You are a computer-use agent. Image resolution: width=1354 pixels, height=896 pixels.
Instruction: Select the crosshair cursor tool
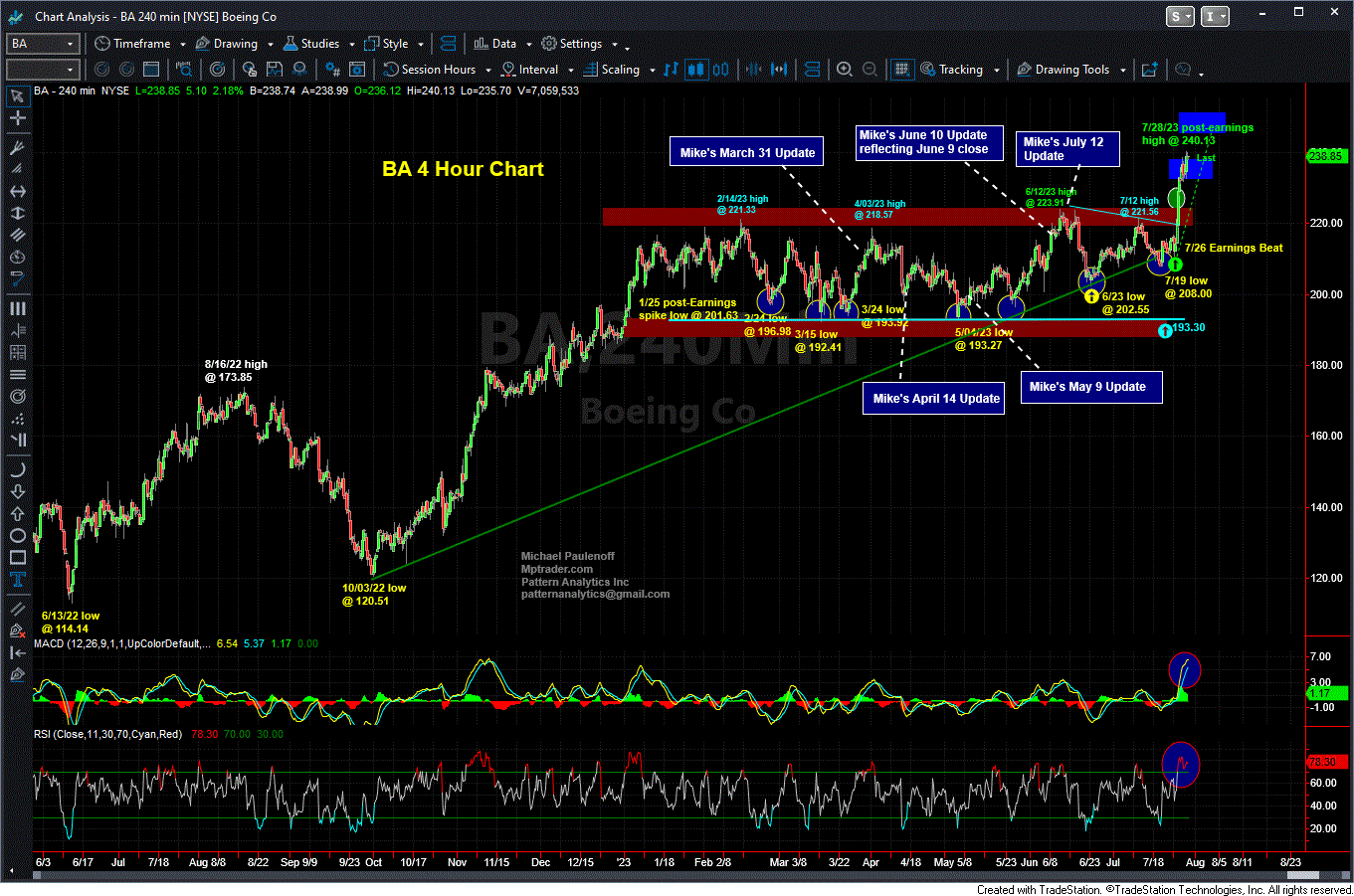pyautogui.click(x=17, y=117)
